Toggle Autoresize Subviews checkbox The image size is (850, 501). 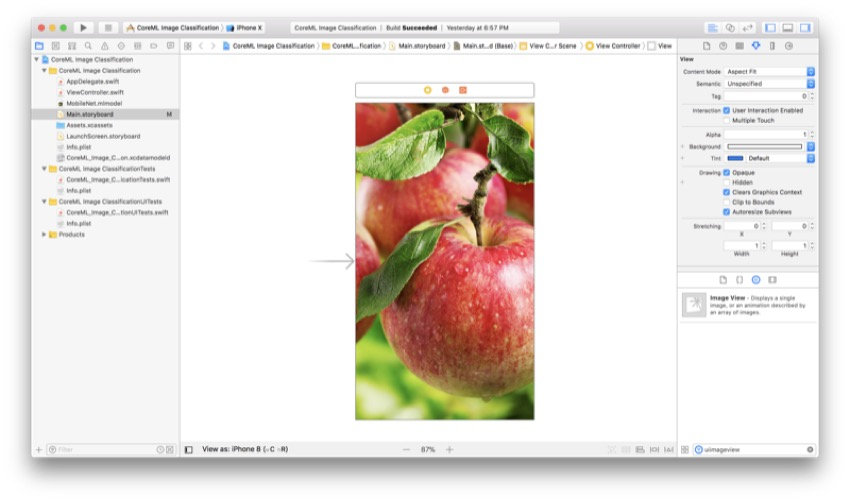(726, 212)
